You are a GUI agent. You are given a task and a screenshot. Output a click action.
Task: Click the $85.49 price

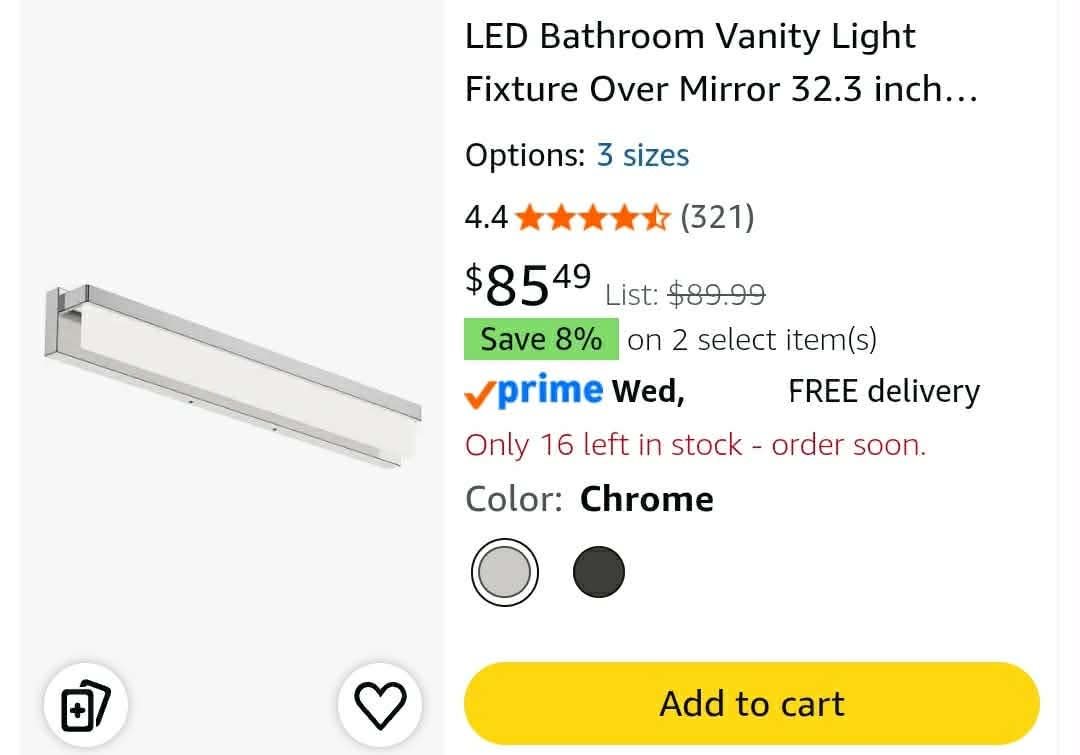(x=528, y=285)
